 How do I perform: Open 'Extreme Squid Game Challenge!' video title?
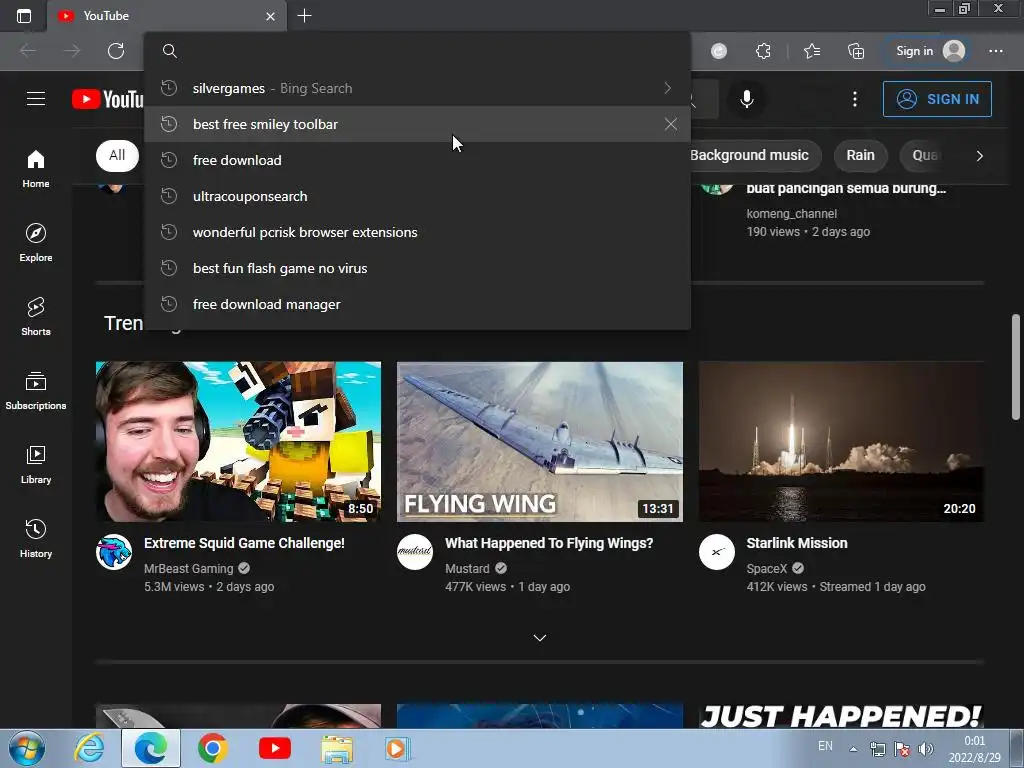(x=244, y=543)
